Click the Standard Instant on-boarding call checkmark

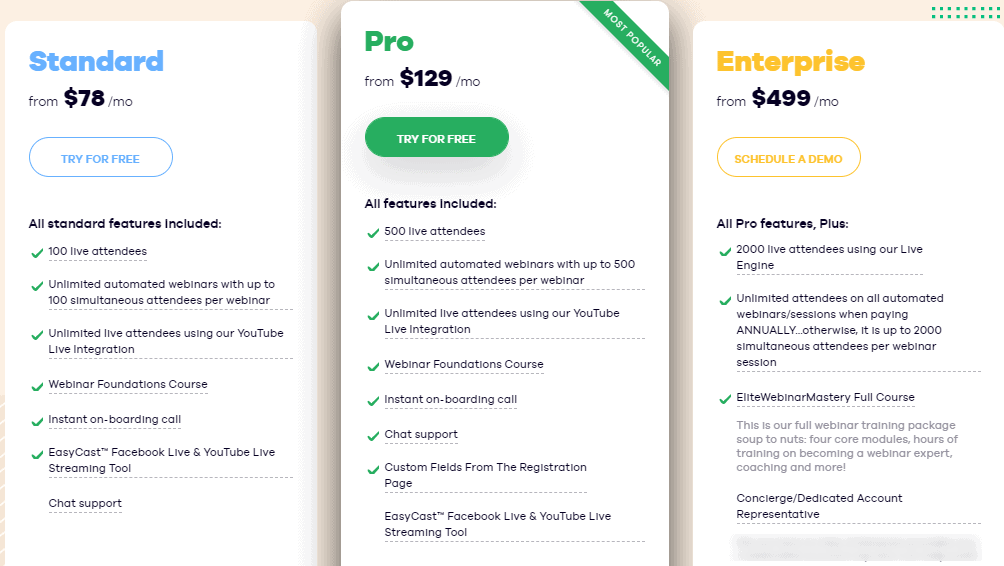pos(37,421)
